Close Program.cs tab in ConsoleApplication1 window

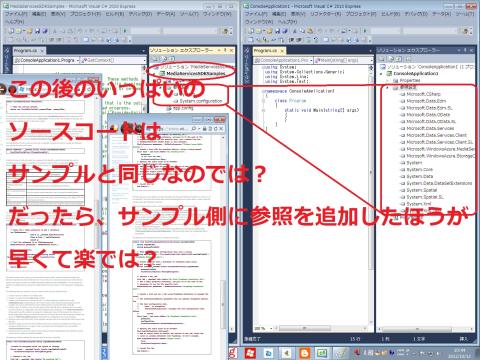(282, 51)
